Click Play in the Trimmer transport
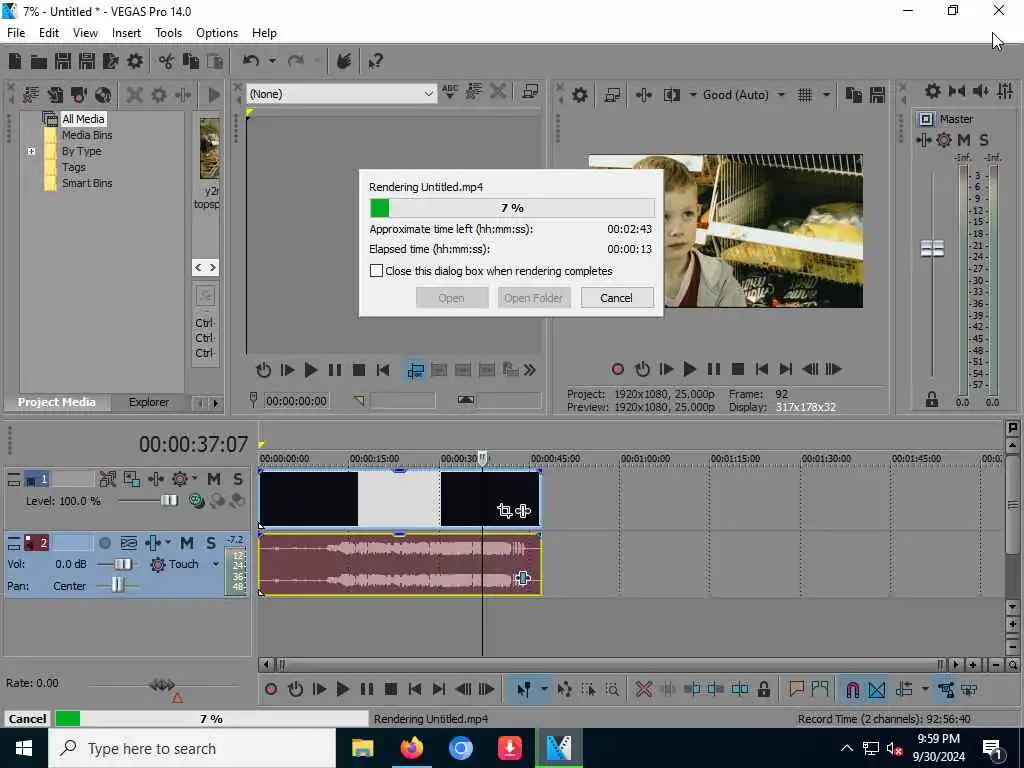The image size is (1024, 768). tap(311, 370)
